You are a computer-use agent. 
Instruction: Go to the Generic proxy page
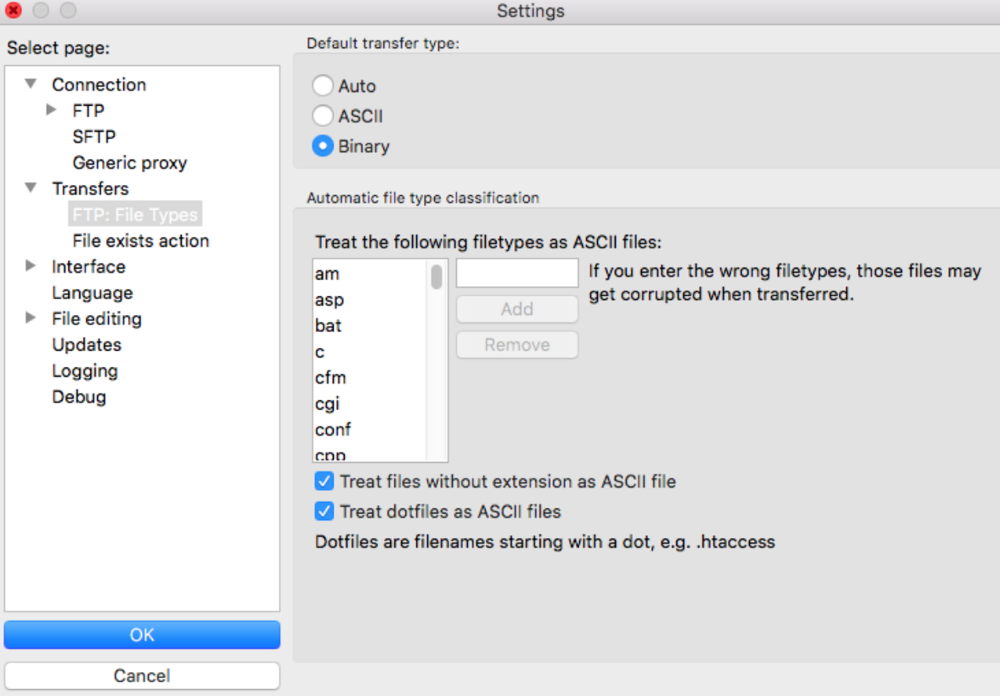point(130,163)
